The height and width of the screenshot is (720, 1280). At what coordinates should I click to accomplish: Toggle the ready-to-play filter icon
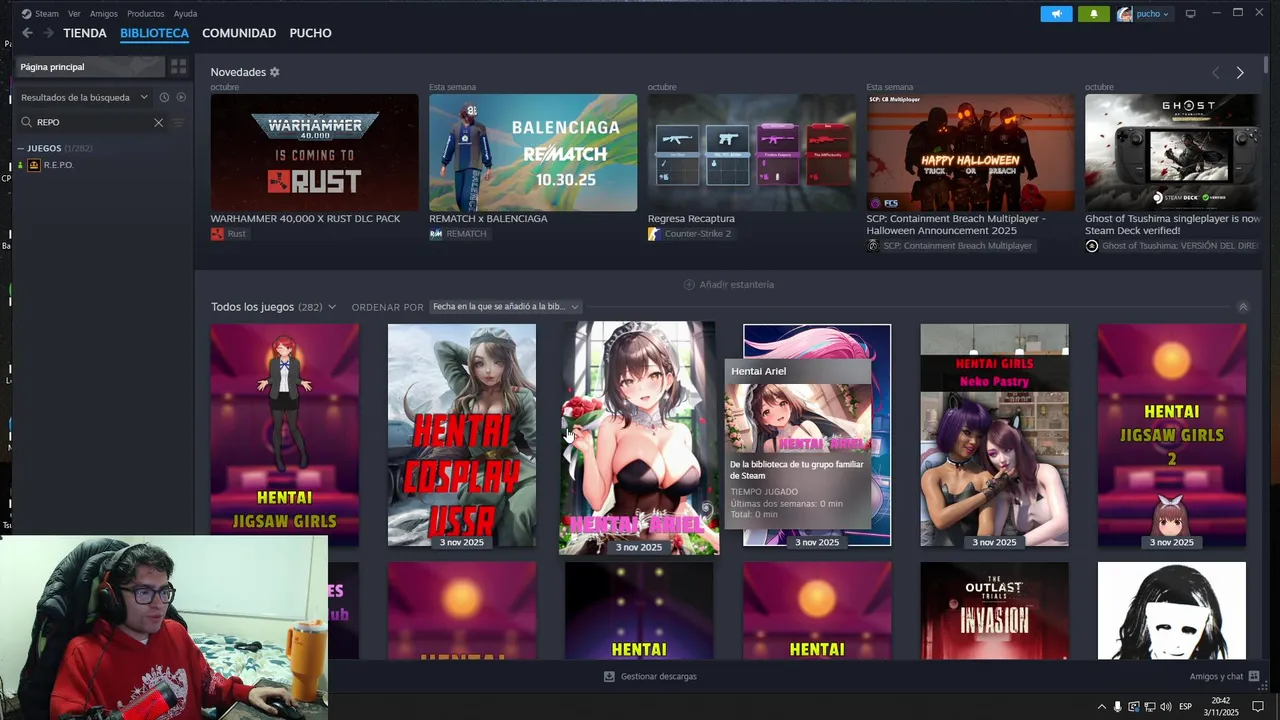181,97
